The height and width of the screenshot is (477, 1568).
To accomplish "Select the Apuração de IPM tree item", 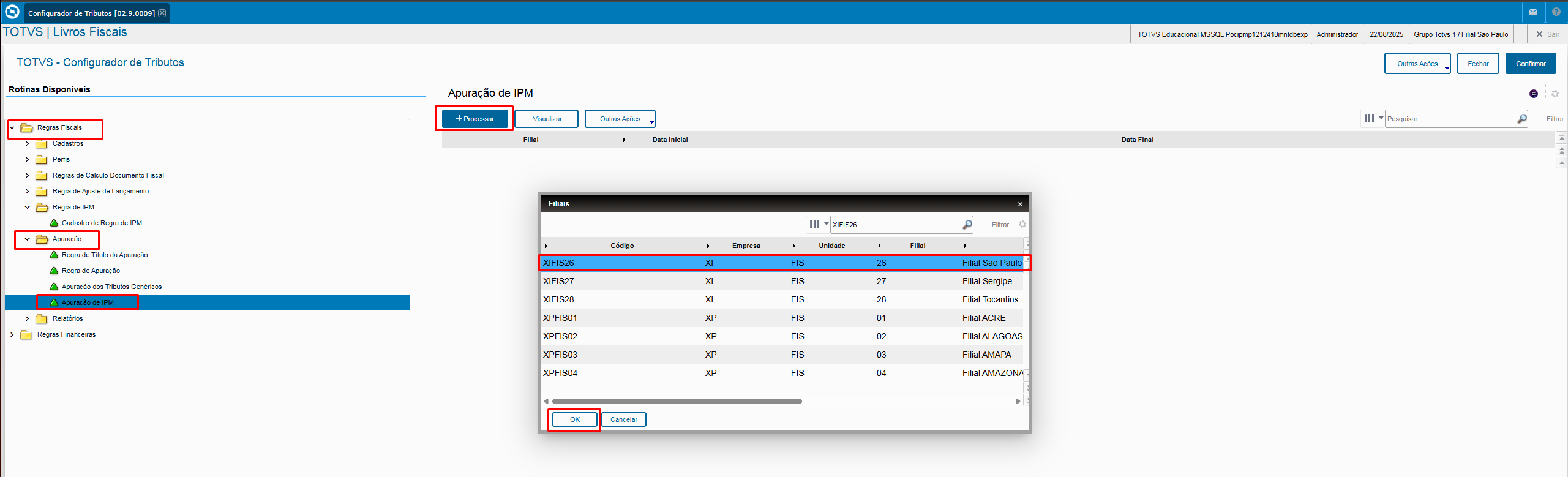I will [207, 302].
